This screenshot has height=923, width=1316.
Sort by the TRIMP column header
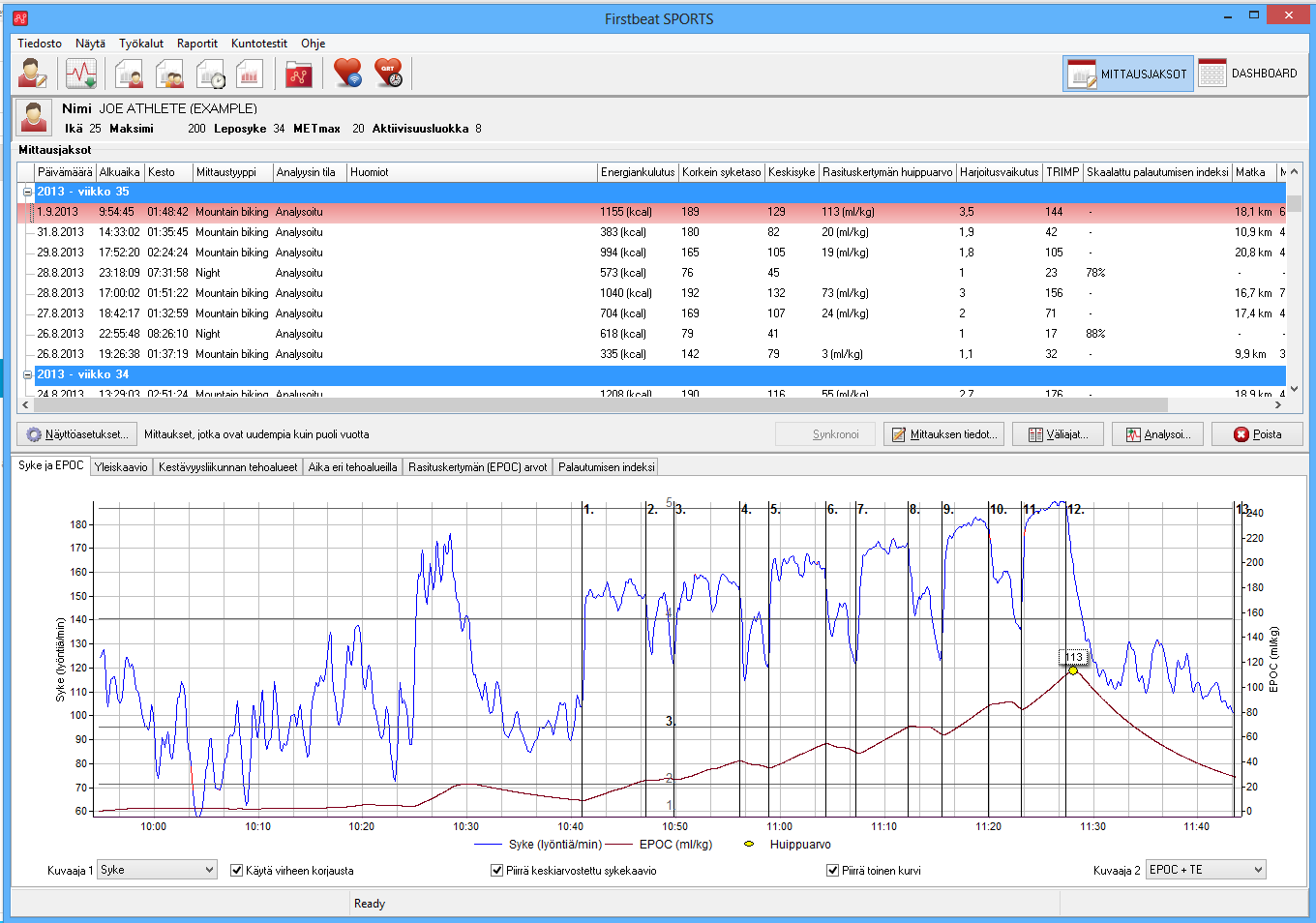click(x=1062, y=172)
